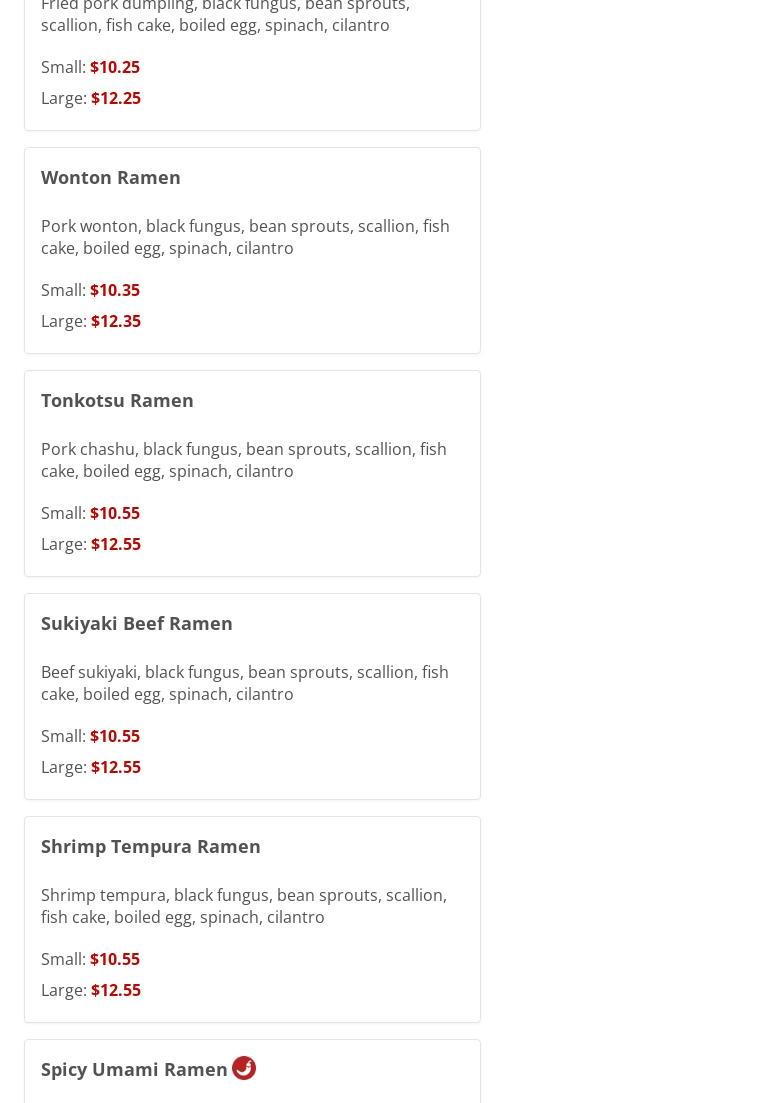Click Shrimp Tempura Ramen small price
This screenshot has height=1103, width=770.
pos(115,959)
